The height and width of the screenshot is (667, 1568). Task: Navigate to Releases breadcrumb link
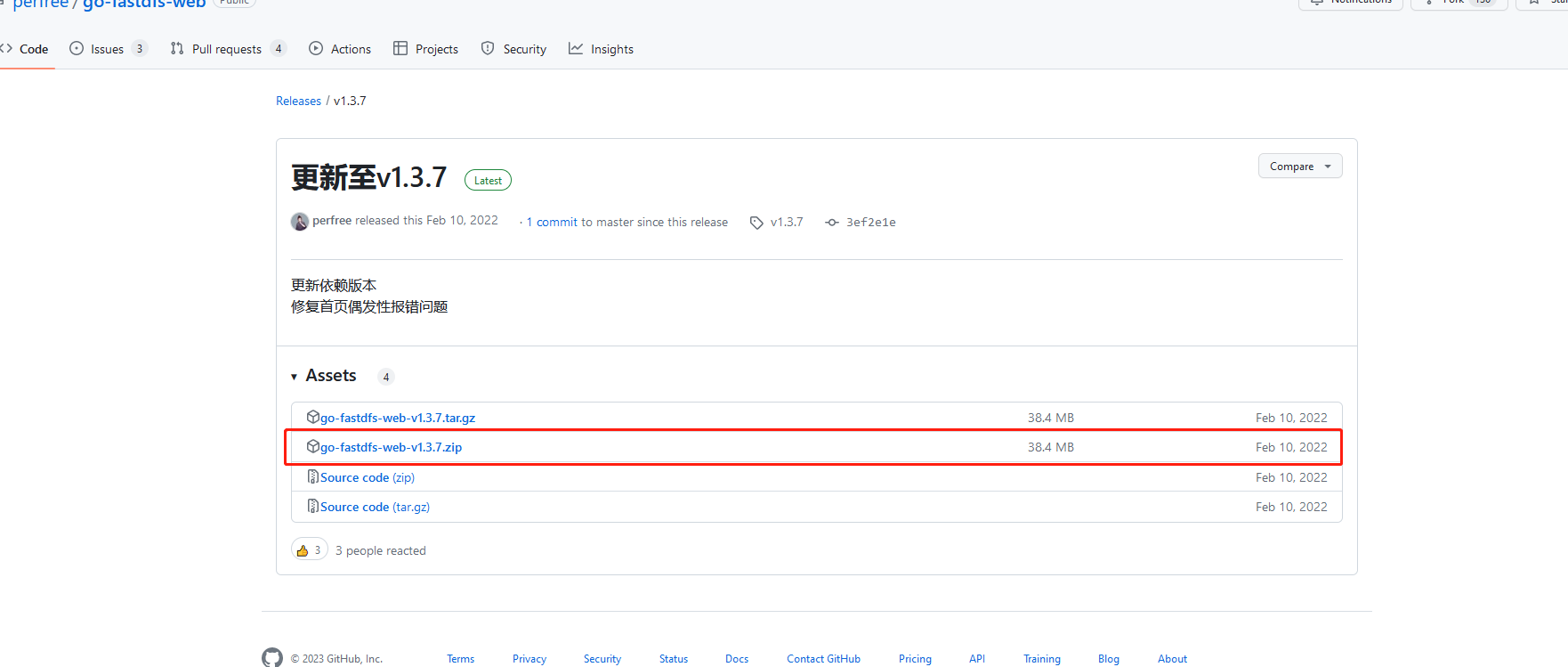[x=298, y=101]
